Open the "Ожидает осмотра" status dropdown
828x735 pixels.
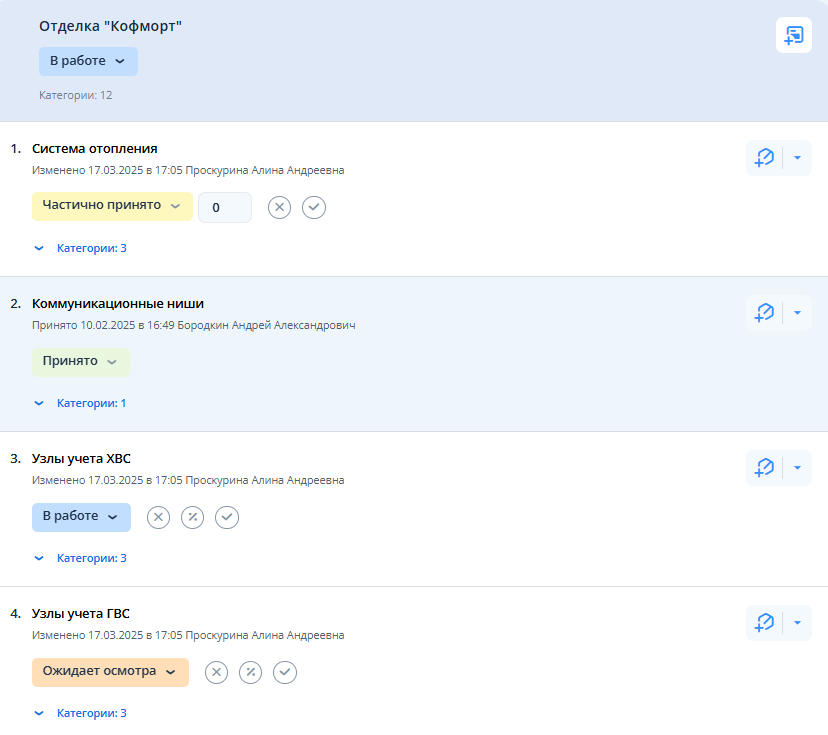coord(109,672)
